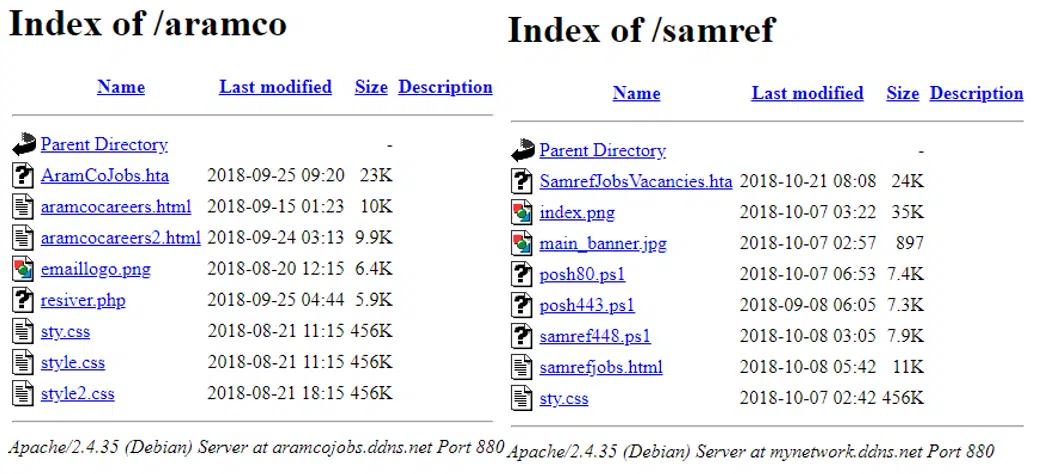Screen dimensions: 1044x474
Task: Click the image icon beside main_banner.jpg
Action: pos(522,244)
